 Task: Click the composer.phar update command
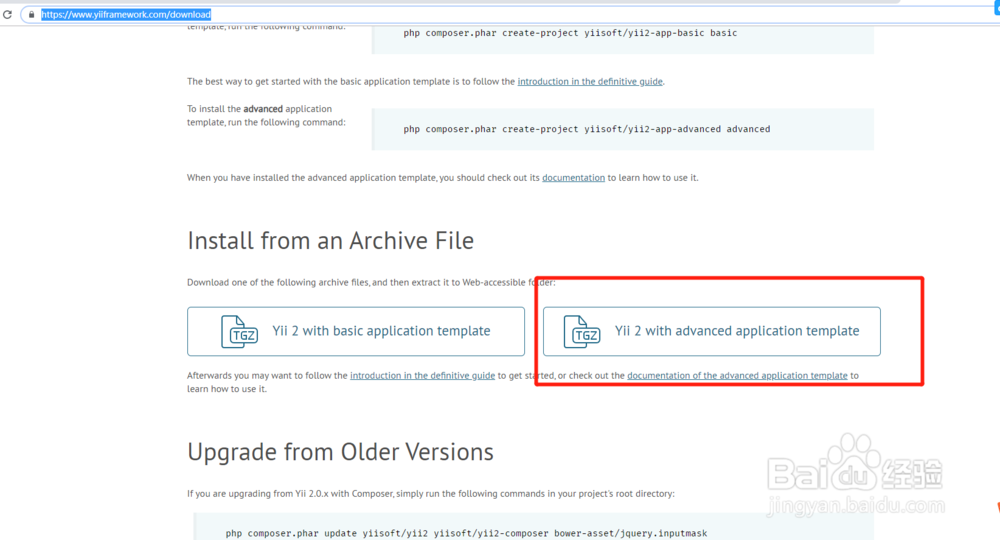tap(466, 533)
